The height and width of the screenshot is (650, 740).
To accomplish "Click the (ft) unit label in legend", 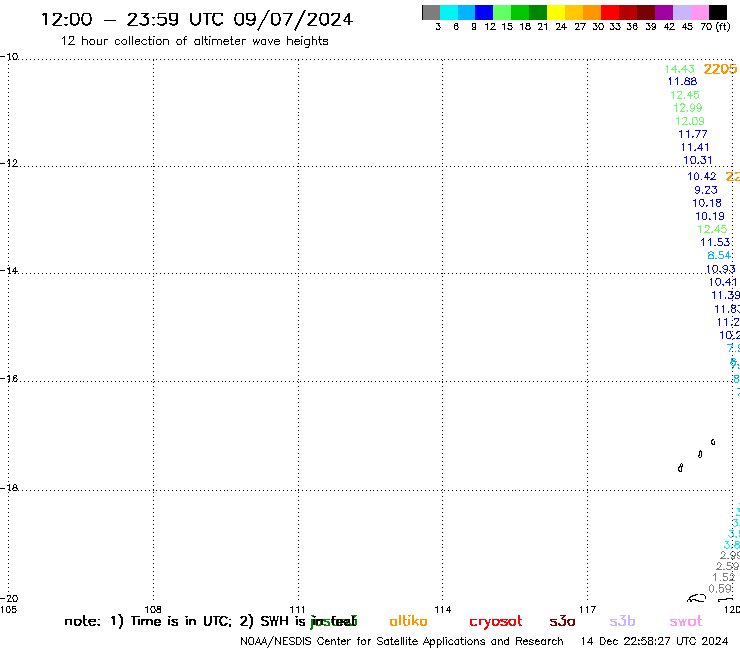I will pos(723,27).
